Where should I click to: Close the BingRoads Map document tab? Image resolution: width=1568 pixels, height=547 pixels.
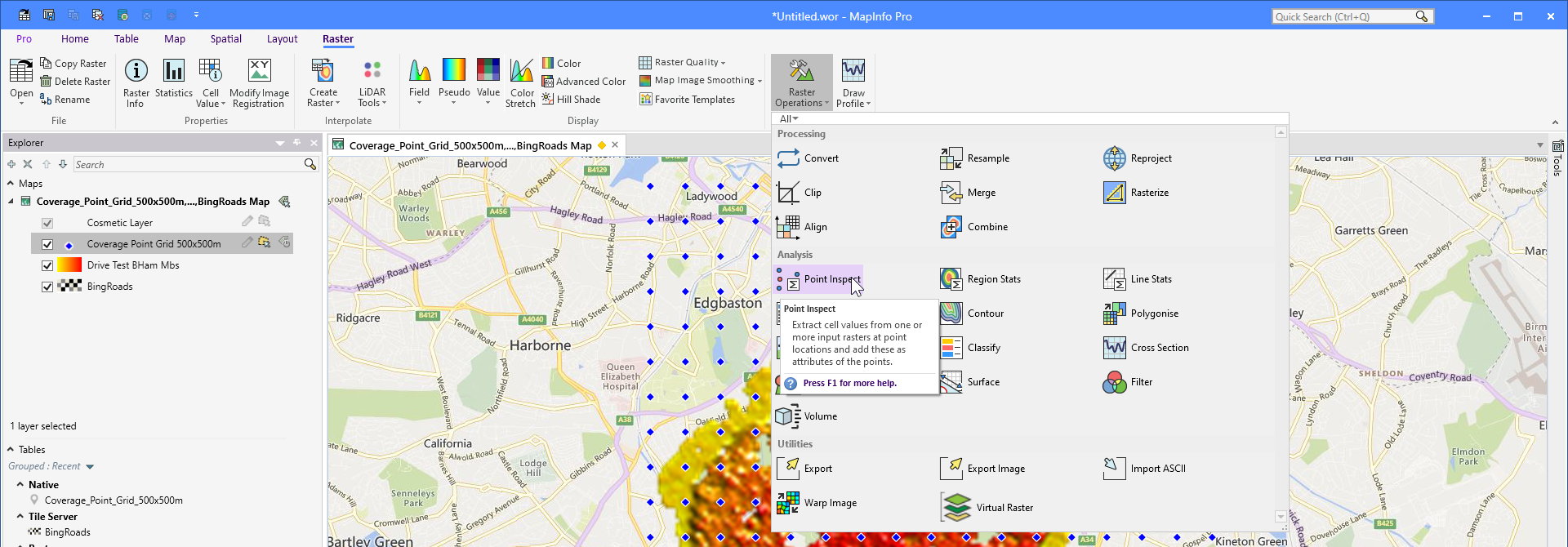(615, 145)
